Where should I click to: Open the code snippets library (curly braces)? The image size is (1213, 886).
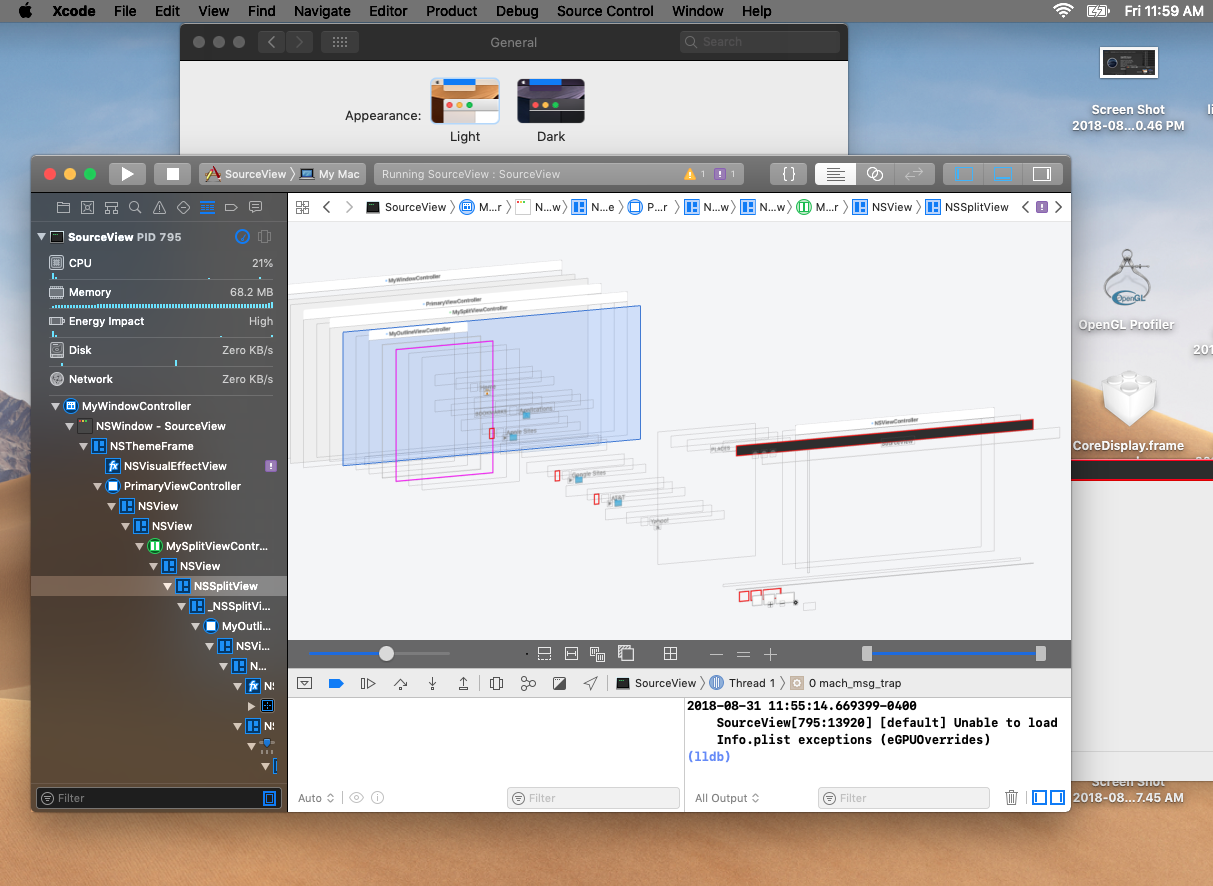point(789,173)
